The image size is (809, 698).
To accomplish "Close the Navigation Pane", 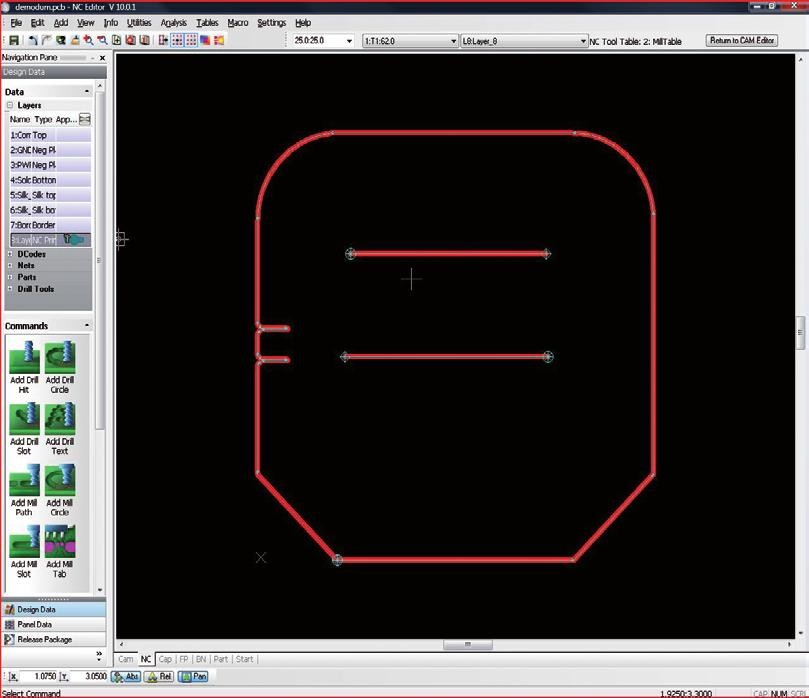I will tap(102, 57).
